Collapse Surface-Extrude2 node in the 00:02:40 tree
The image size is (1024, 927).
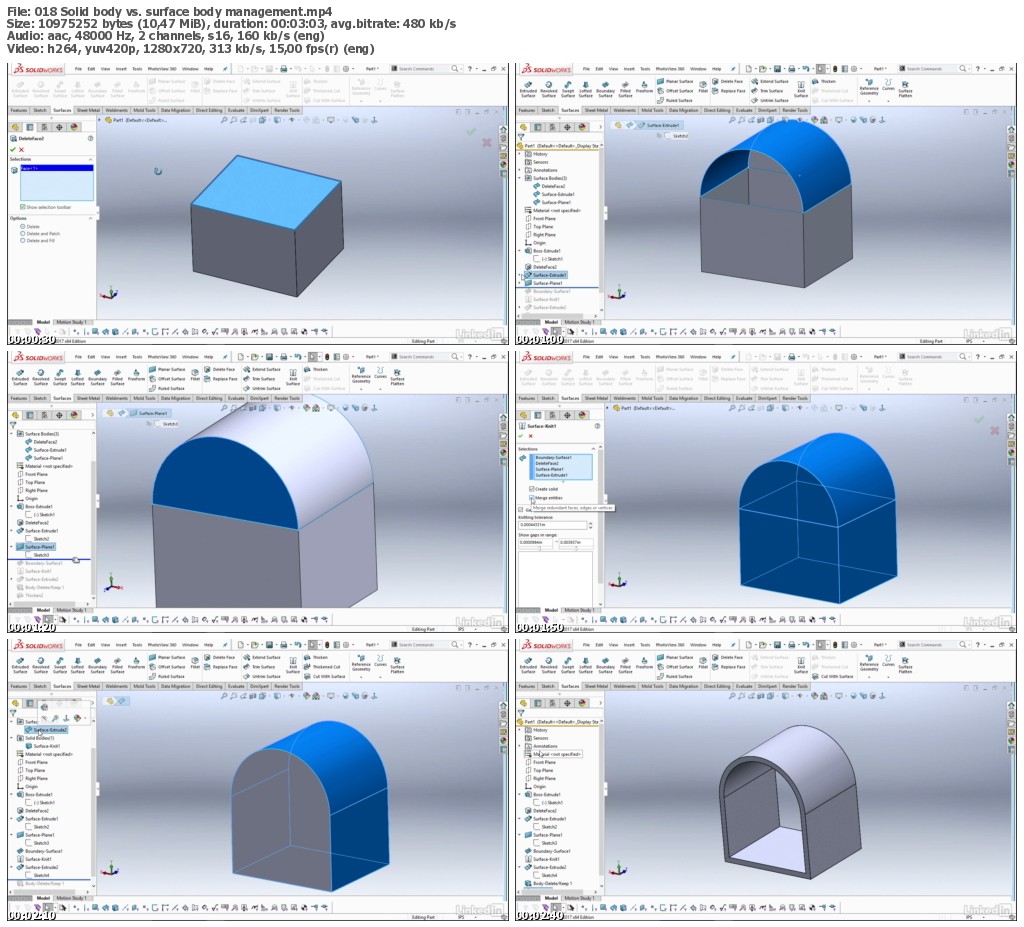[520, 867]
